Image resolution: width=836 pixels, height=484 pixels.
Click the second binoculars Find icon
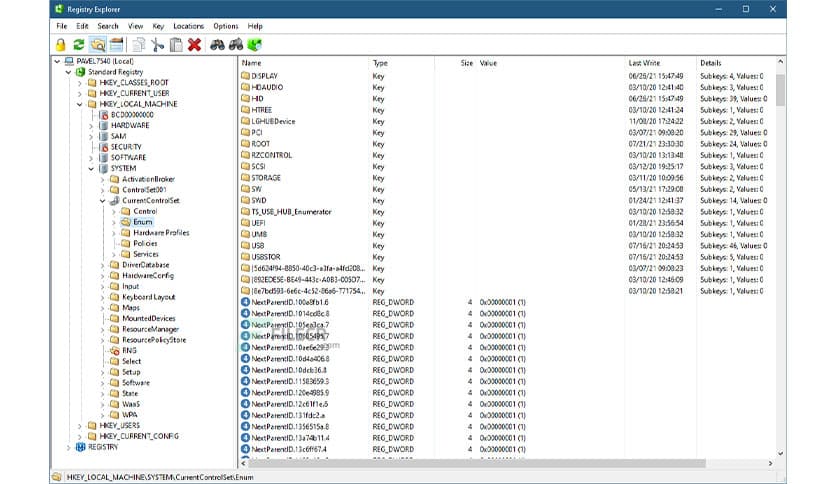pyautogui.click(x=236, y=45)
